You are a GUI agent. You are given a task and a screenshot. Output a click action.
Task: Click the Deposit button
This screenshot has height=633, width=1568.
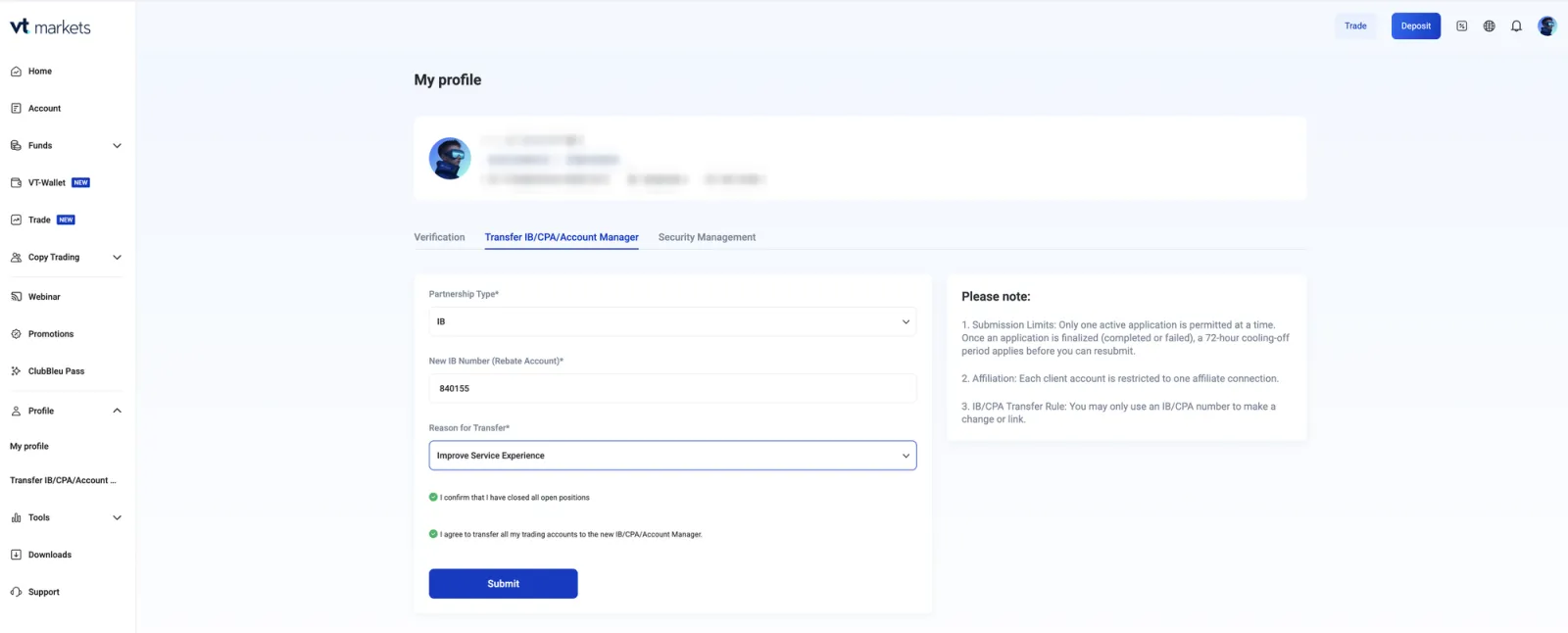pyautogui.click(x=1415, y=26)
